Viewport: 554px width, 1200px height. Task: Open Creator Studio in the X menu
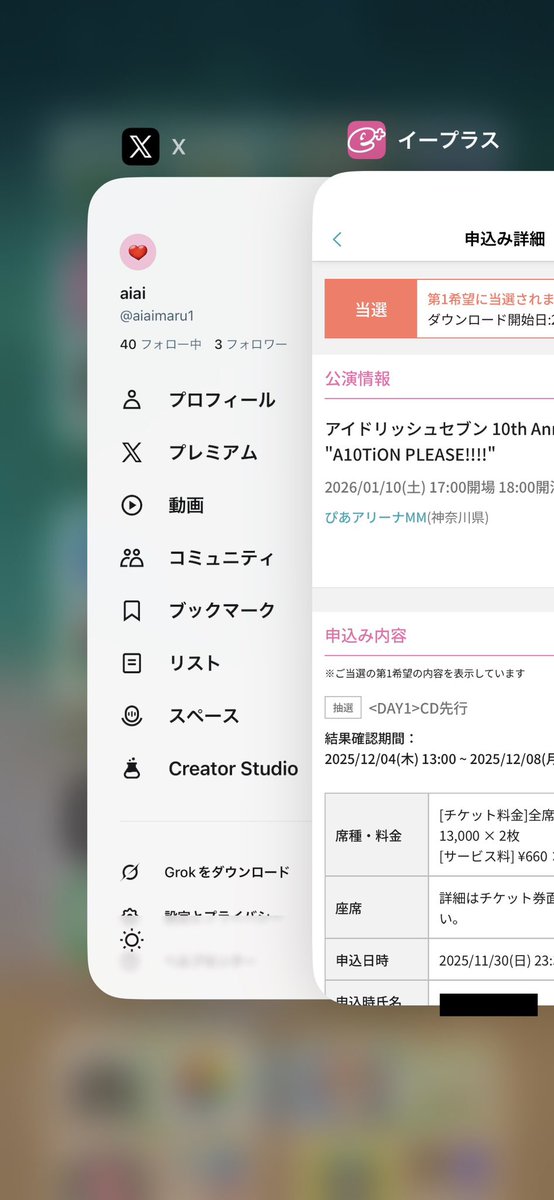pyautogui.click(x=233, y=769)
